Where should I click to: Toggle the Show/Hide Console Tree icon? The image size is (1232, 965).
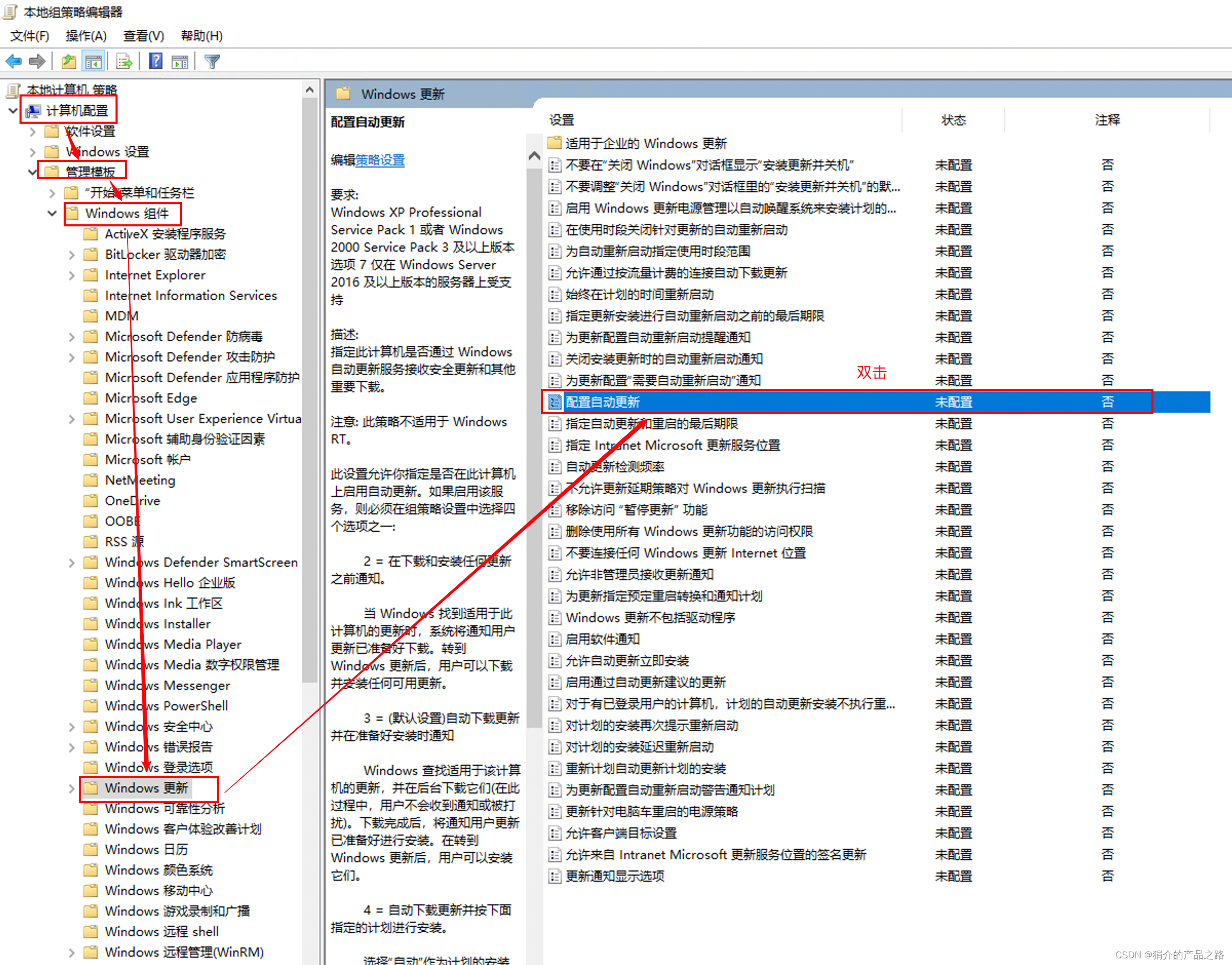click(x=93, y=61)
